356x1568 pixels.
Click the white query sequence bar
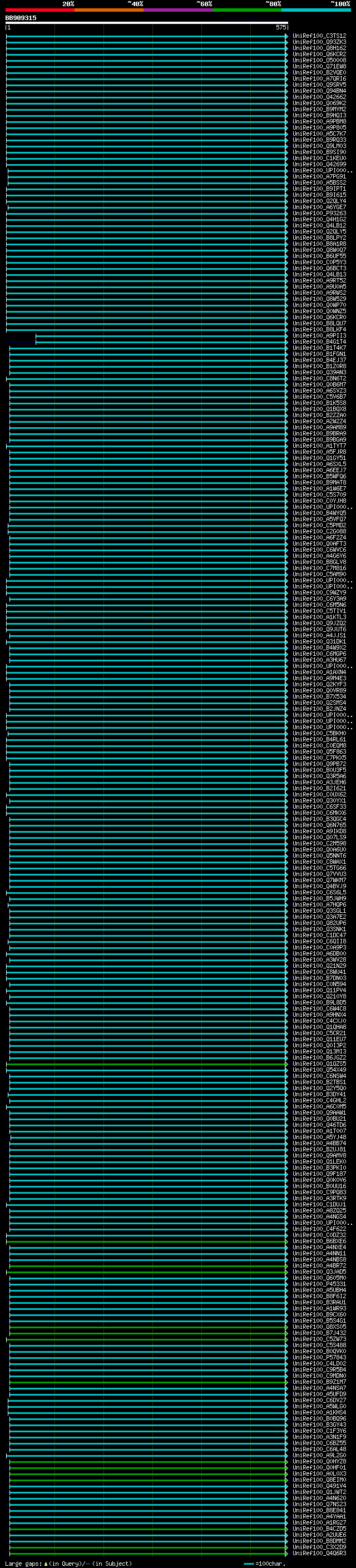pos(147,23)
